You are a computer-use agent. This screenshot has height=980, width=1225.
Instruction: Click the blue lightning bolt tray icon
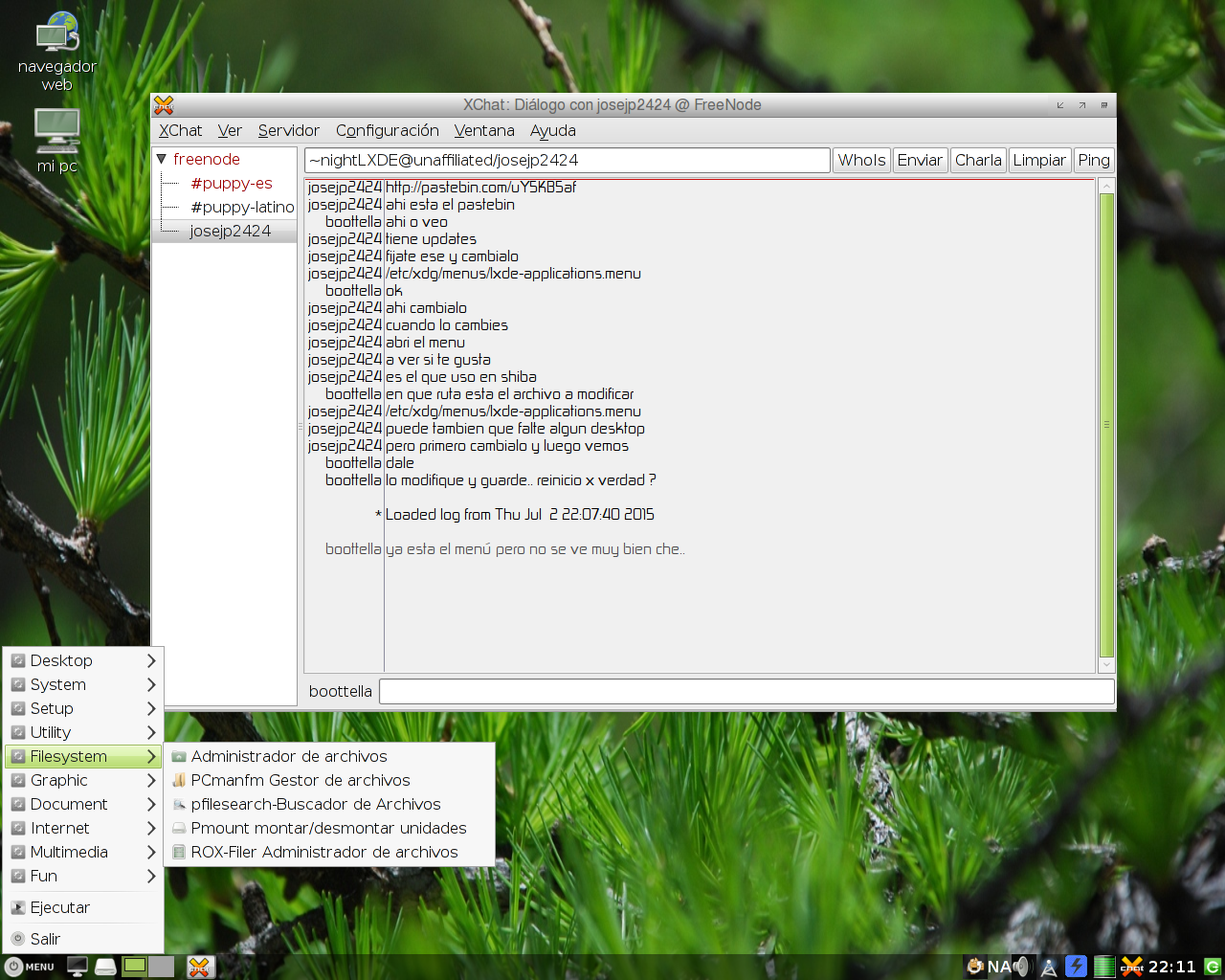[x=1077, y=967]
